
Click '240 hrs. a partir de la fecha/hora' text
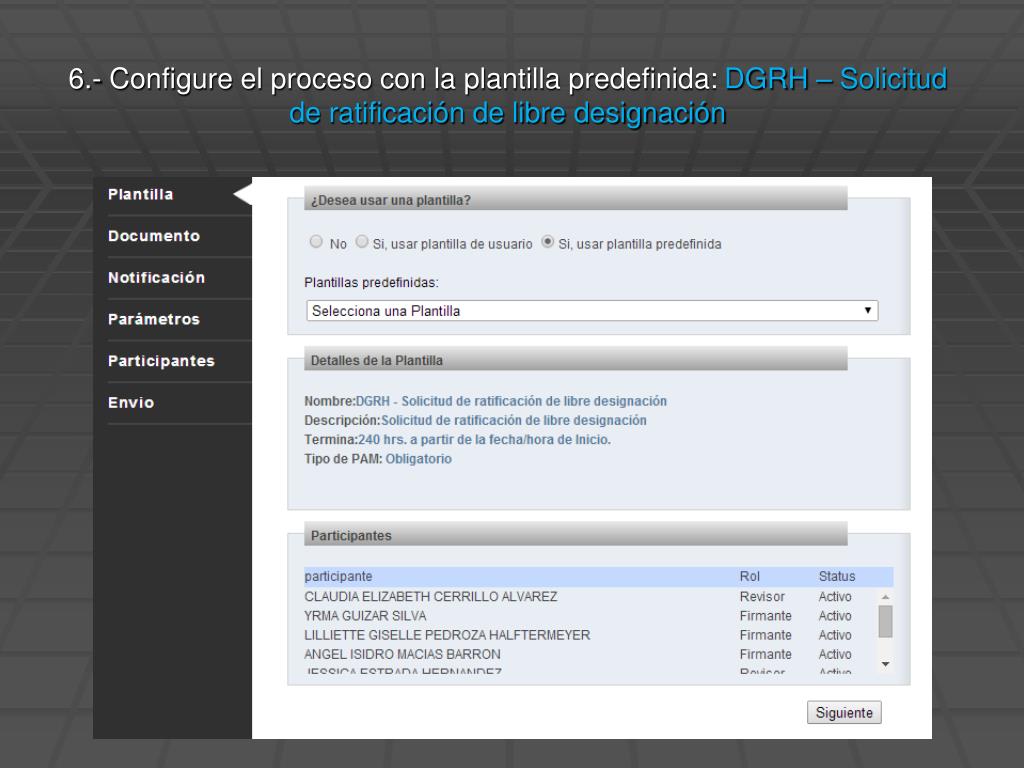point(485,440)
